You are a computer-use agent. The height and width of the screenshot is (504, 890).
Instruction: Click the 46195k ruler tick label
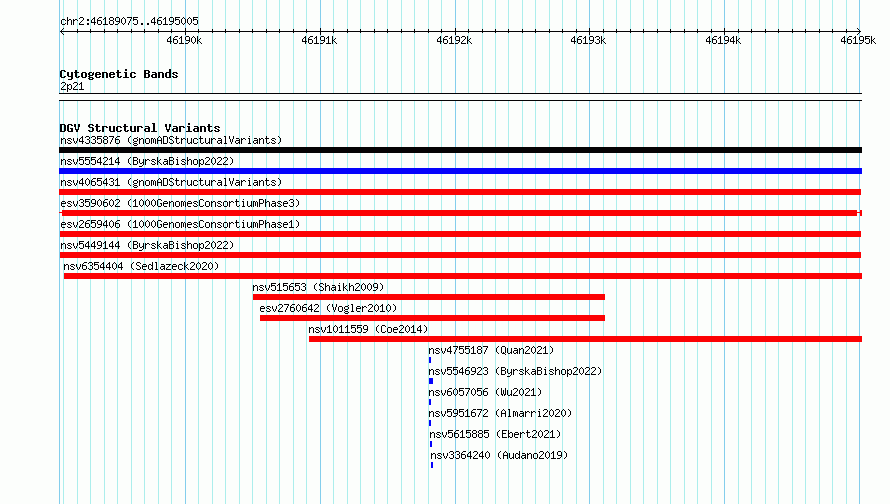(x=858, y=40)
